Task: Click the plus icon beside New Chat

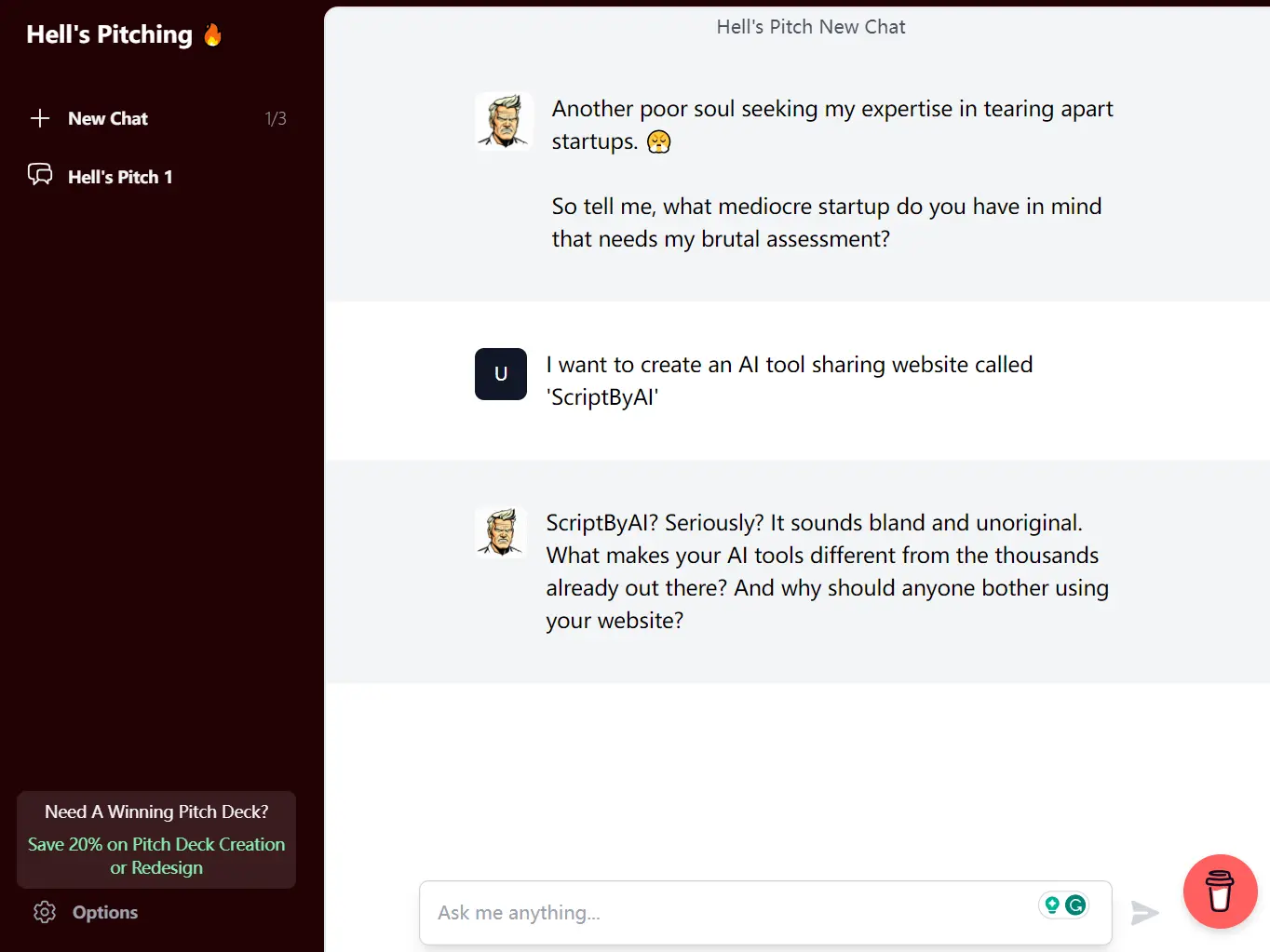Action: point(40,118)
